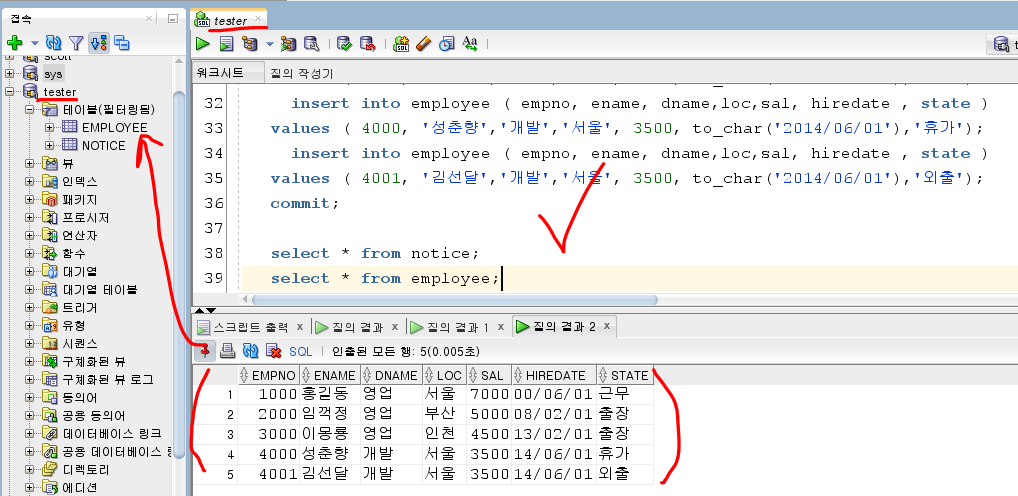The image size is (1018, 496).
Task: Select the 질의 결과 2 tab
Action: click(x=565, y=327)
